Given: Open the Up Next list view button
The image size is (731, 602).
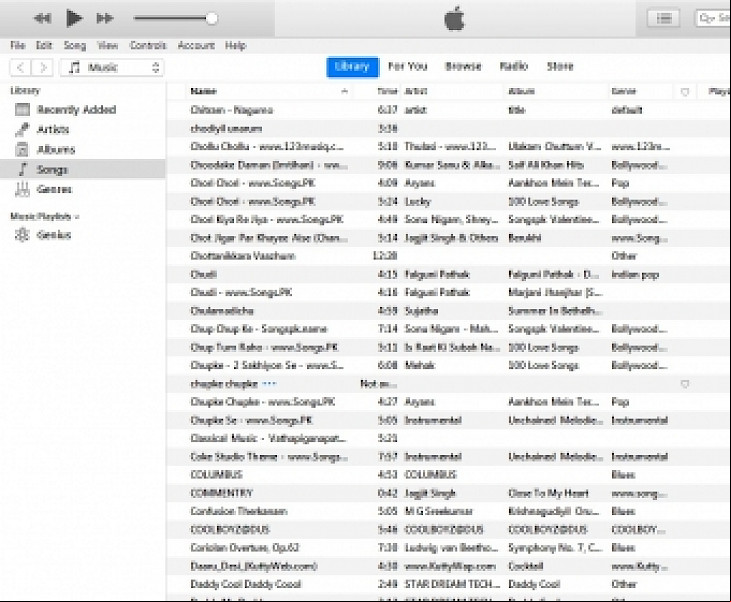Looking at the screenshot, I should click(x=663, y=18).
